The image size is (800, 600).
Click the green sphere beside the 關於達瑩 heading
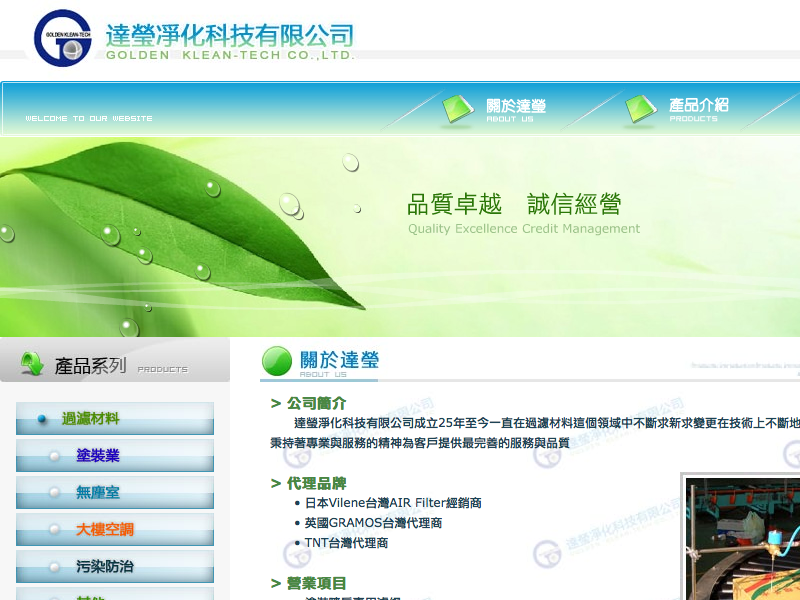(x=277, y=361)
